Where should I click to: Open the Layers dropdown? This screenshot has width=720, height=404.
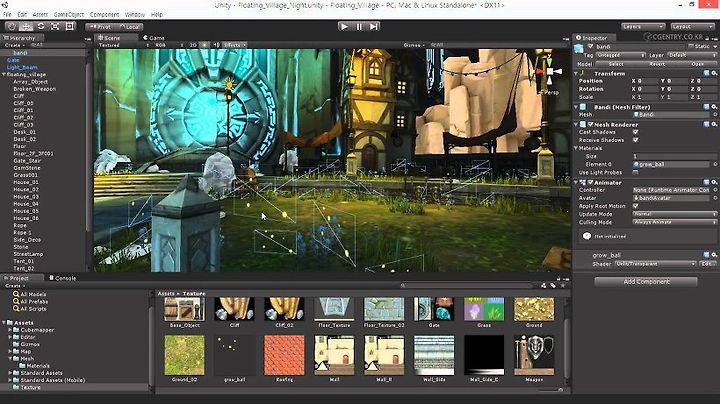coord(643,27)
